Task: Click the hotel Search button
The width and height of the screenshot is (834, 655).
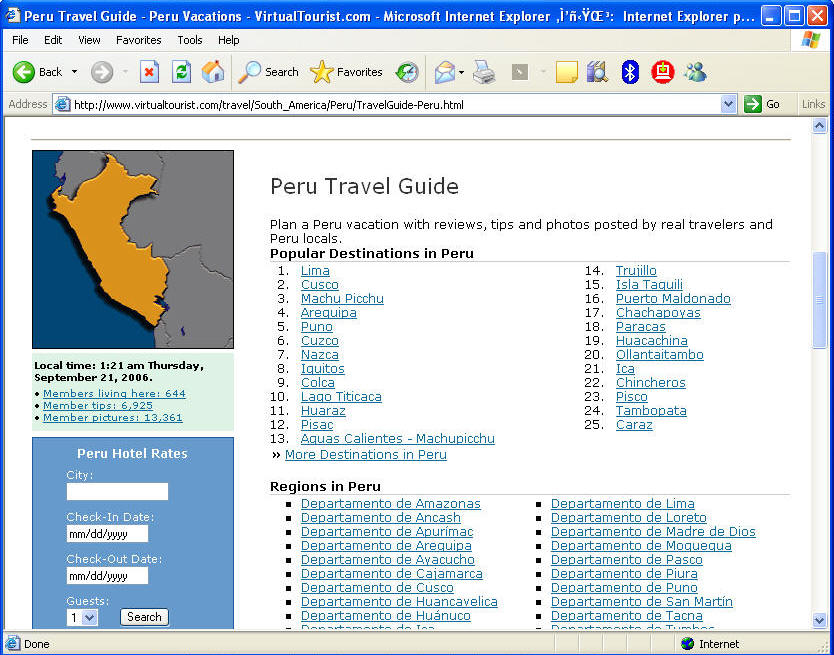Action: [x=144, y=617]
